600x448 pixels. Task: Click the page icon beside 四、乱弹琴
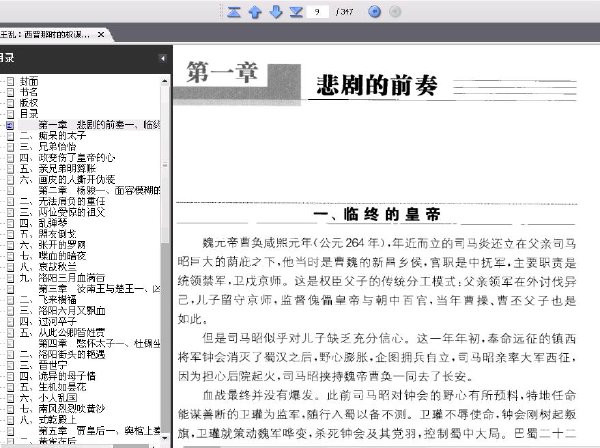(x=10, y=223)
